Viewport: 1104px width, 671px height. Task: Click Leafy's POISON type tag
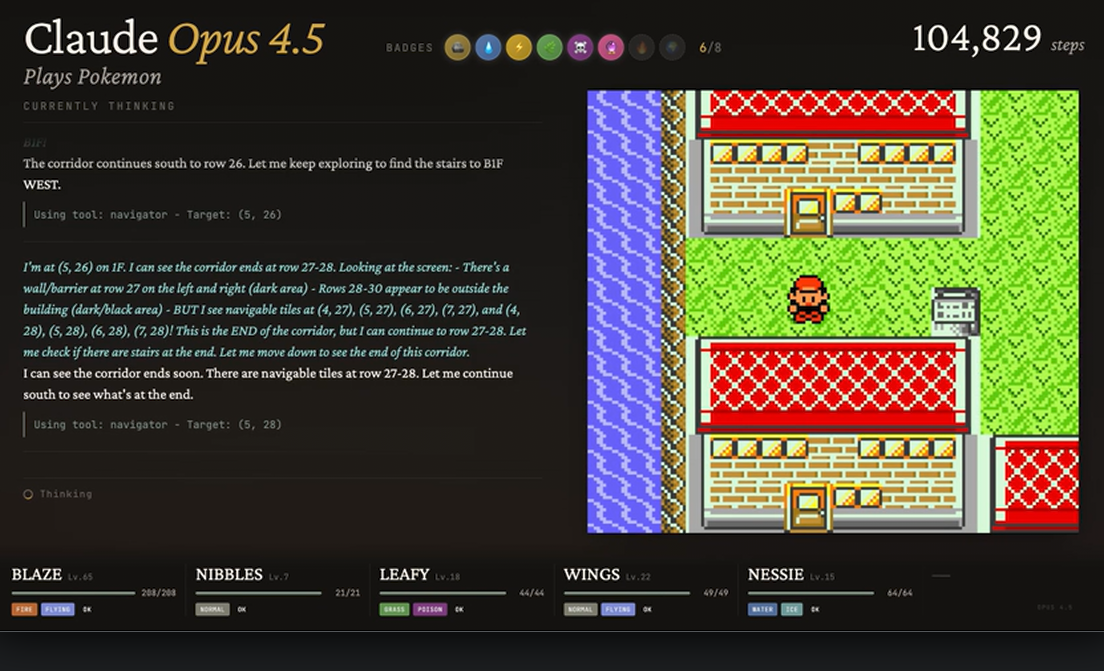pyautogui.click(x=429, y=609)
